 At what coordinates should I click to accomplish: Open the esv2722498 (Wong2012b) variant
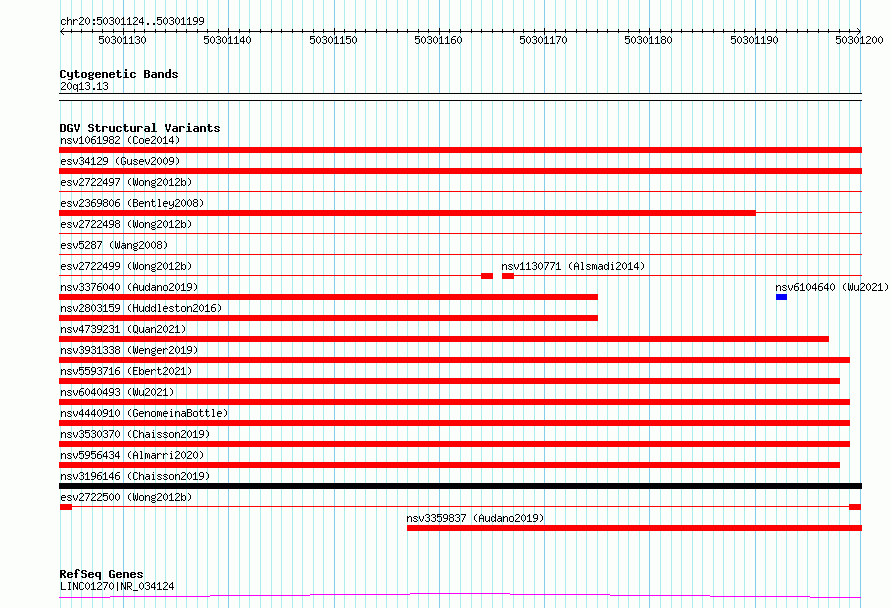click(x=126, y=224)
